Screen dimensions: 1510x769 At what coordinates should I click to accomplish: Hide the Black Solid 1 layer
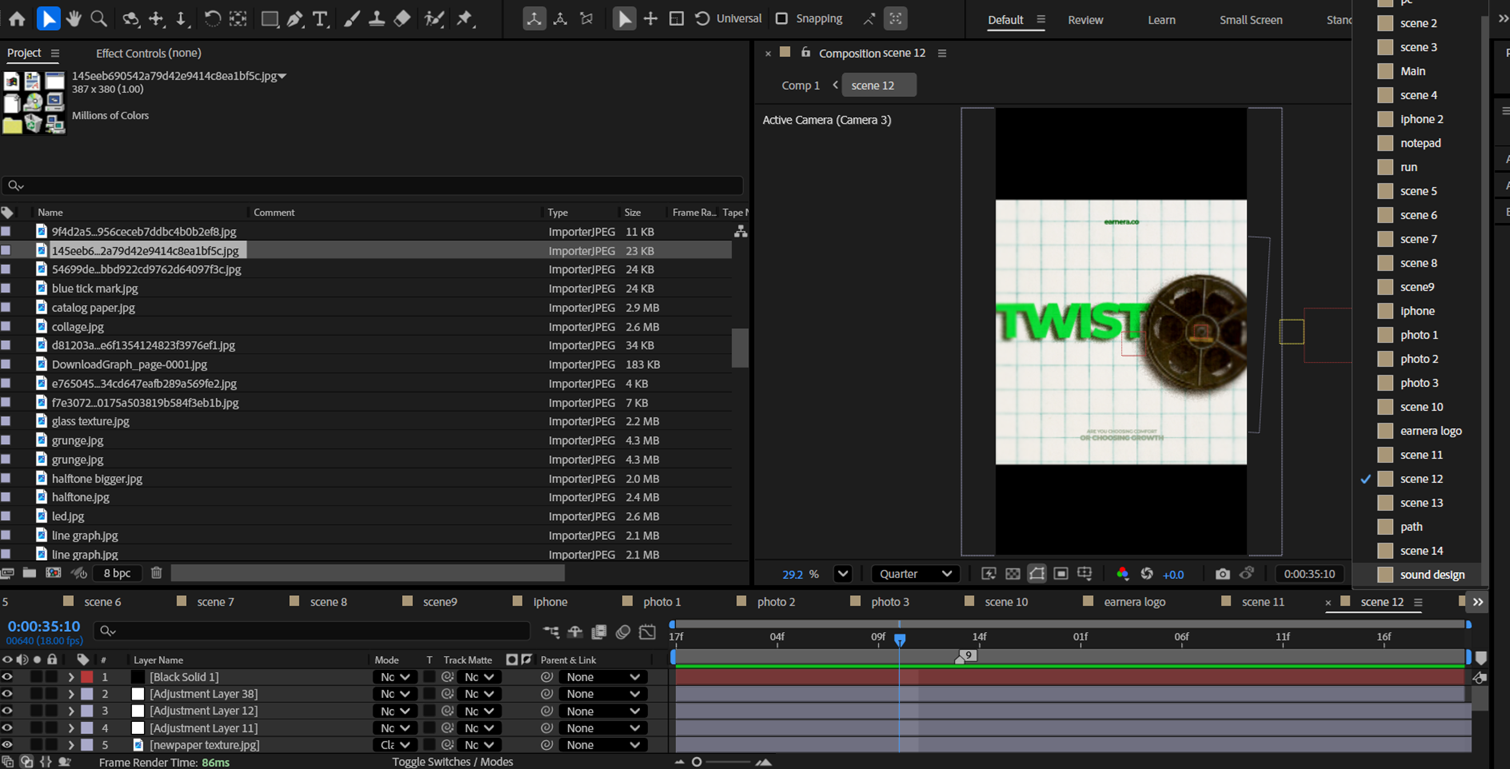click(x=7, y=677)
